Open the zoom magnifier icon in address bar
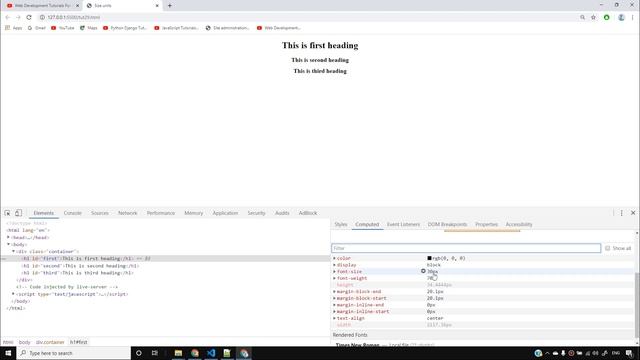The width and height of the screenshot is (640, 360). click(582, 18)
